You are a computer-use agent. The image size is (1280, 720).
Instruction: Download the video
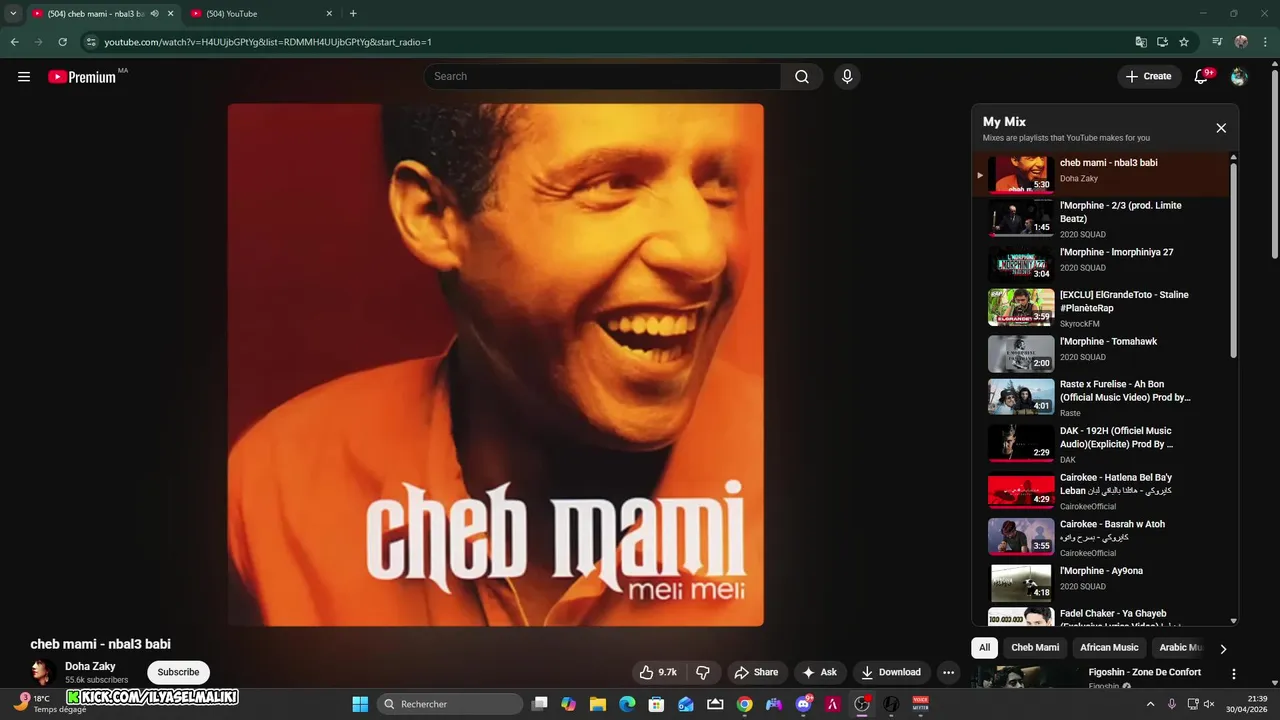890,673
